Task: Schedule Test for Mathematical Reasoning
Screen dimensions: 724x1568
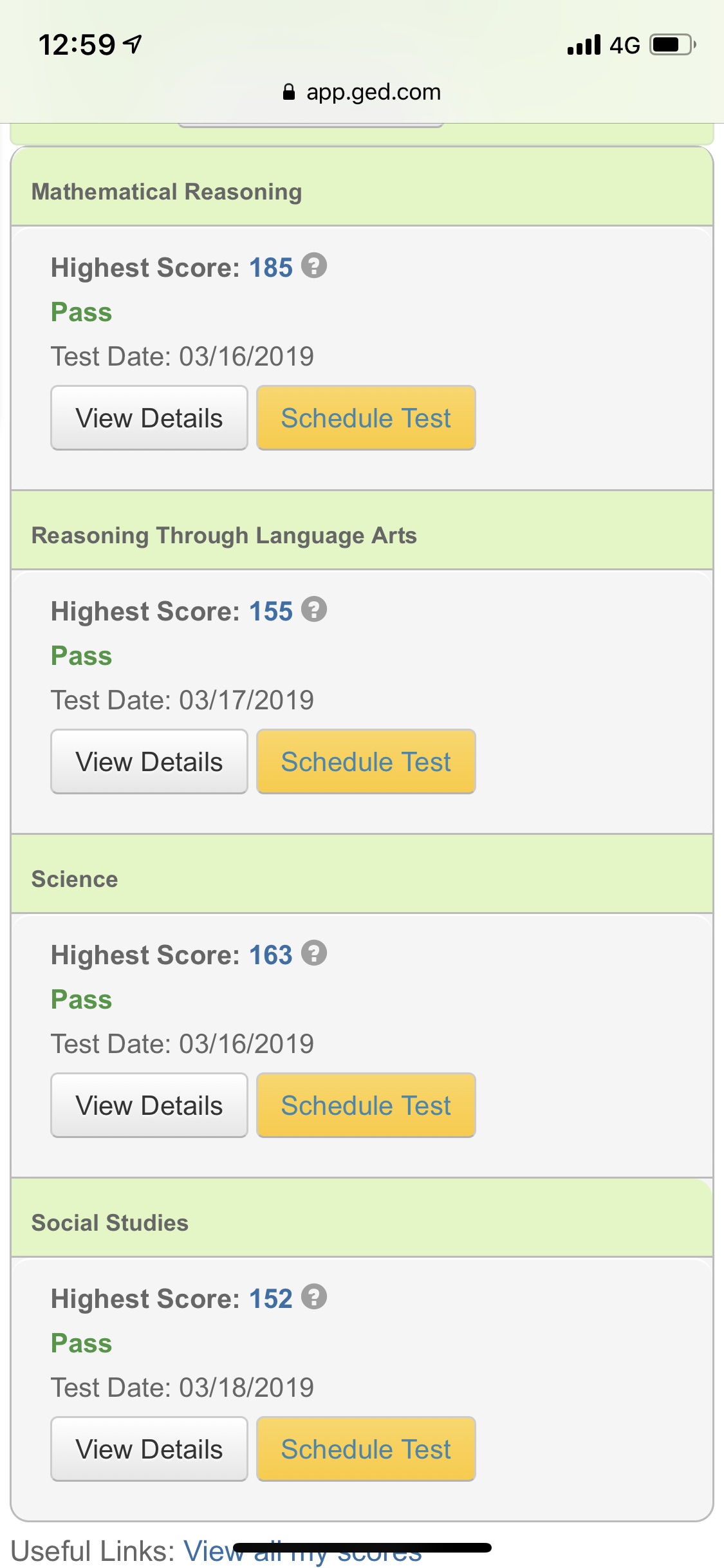Action: pyautogui.click(x=366, y=418)
